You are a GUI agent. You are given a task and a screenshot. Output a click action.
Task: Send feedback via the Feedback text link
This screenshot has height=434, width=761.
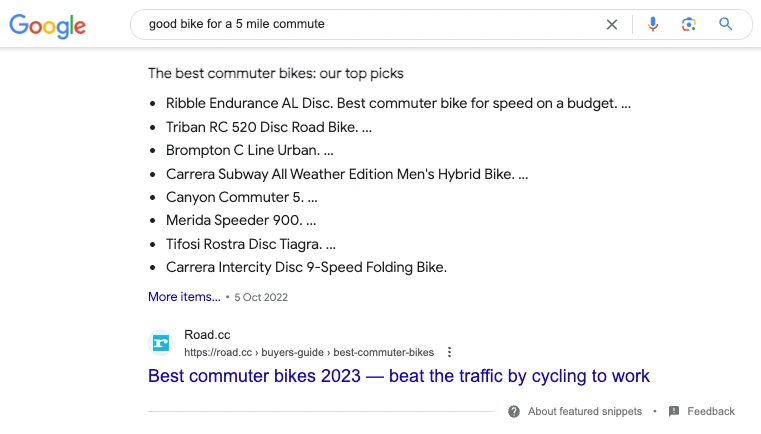click(x=711, y=411)
